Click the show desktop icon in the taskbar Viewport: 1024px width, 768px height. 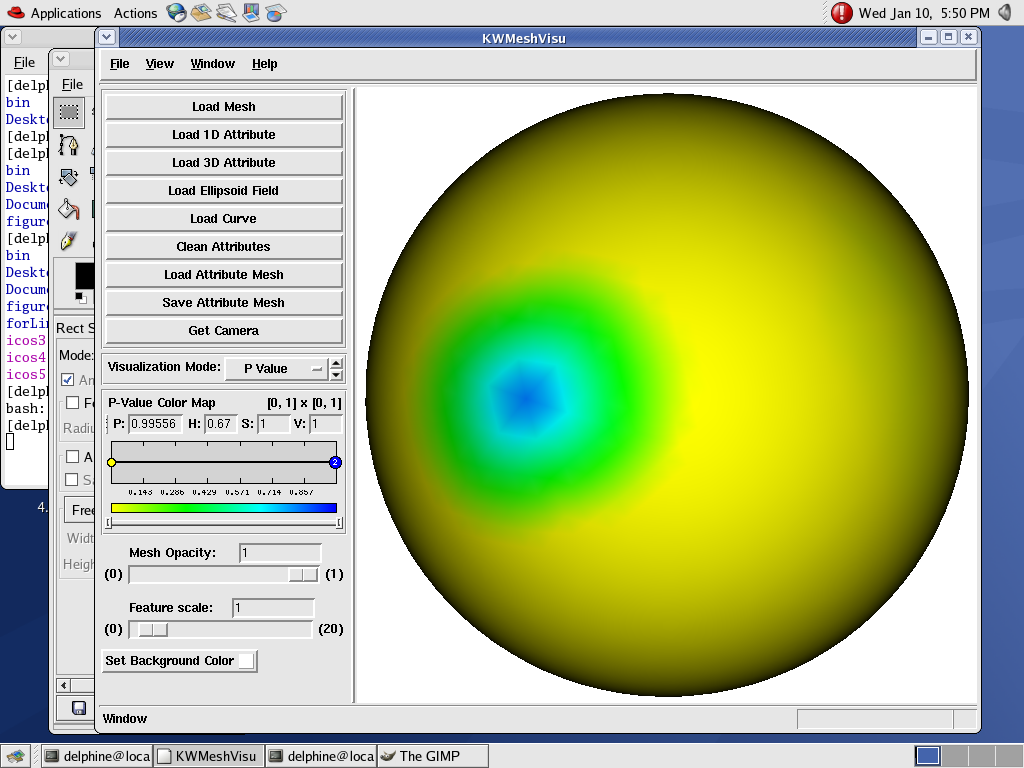click(17, 756)
